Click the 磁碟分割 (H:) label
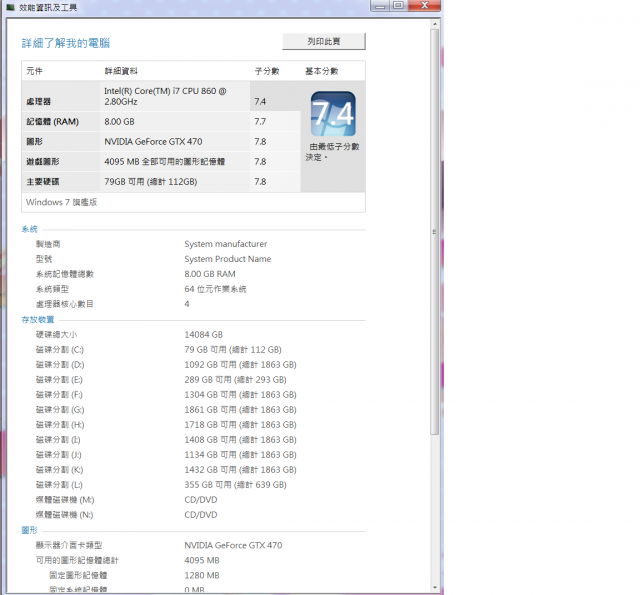This screenshot has height=595, width=640. 60,425
